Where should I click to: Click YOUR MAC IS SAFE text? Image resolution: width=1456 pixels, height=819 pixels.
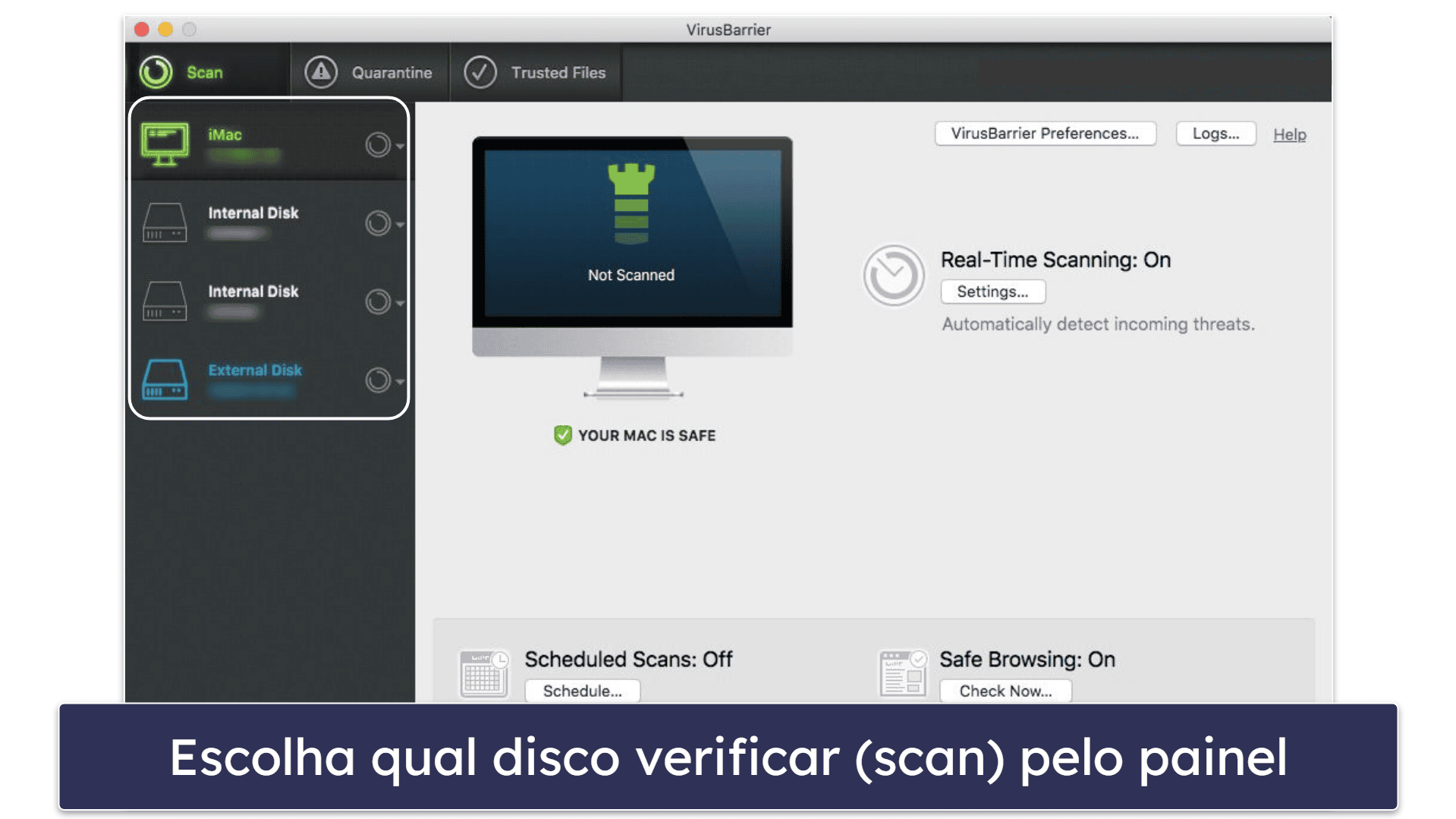point(646,436)
